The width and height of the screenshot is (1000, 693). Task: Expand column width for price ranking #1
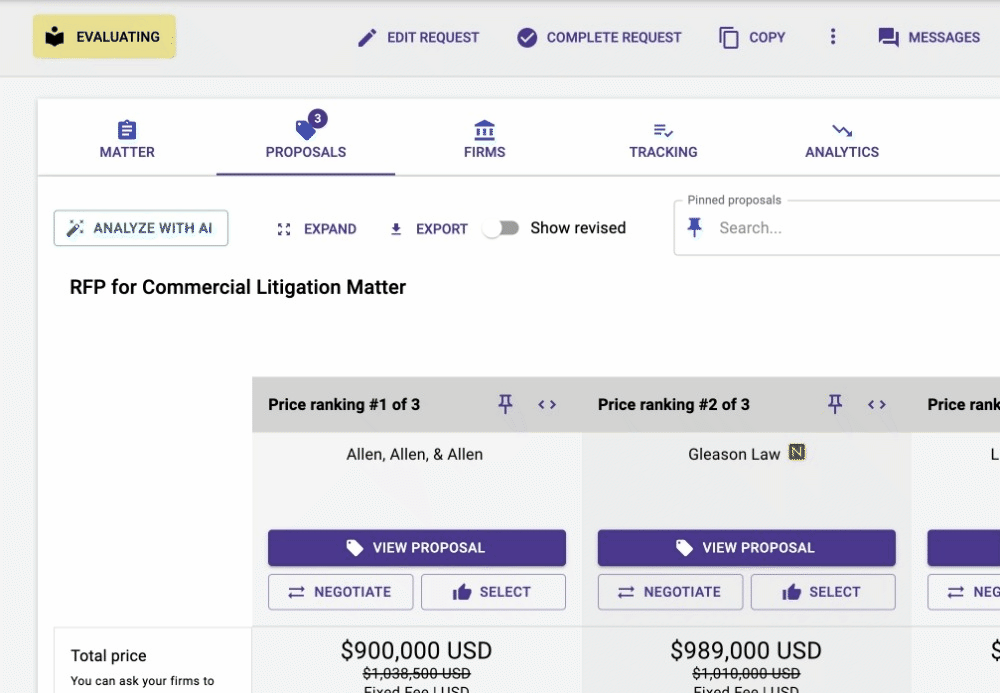[547, 404]
